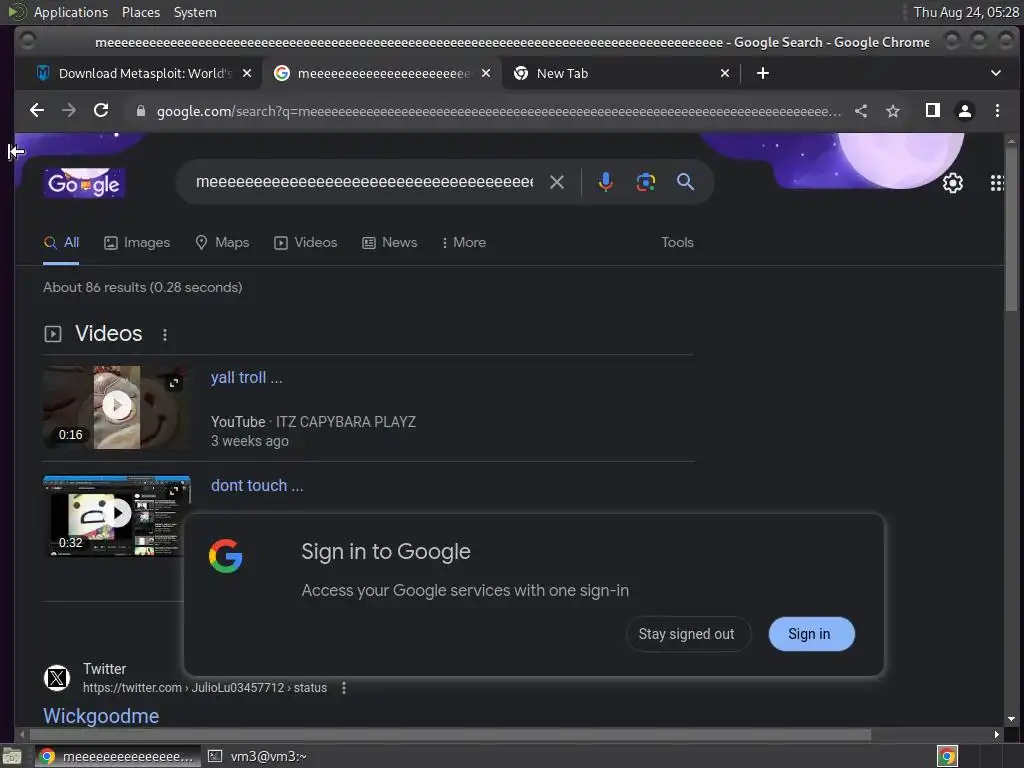
Task: Click the Google doodle logo
Action: click(84, 184)
